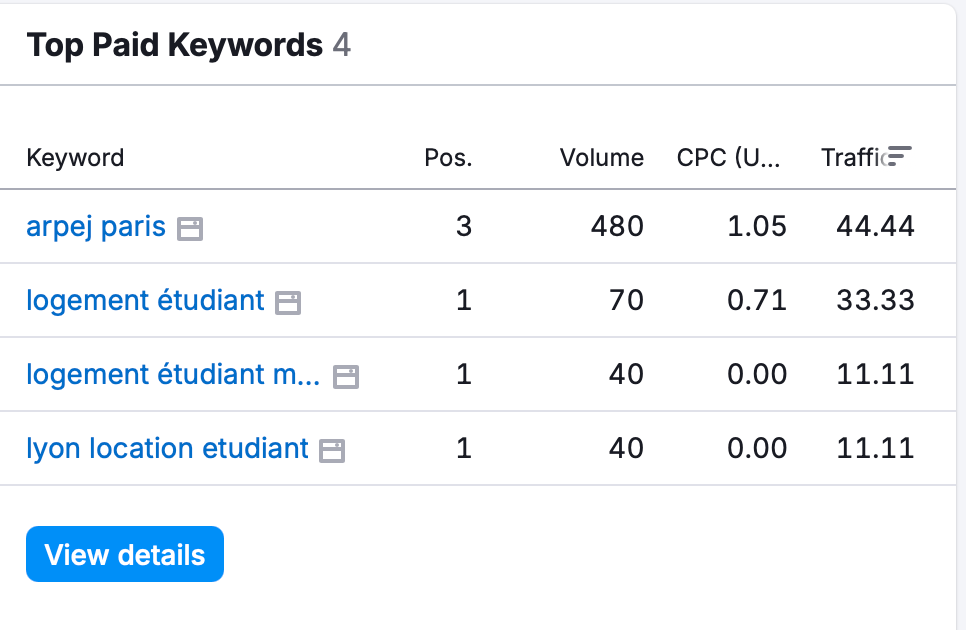Open SERP snapshot icon beside "logement étudiant"
The image size is (966, 630).
(x=287, y=300)
